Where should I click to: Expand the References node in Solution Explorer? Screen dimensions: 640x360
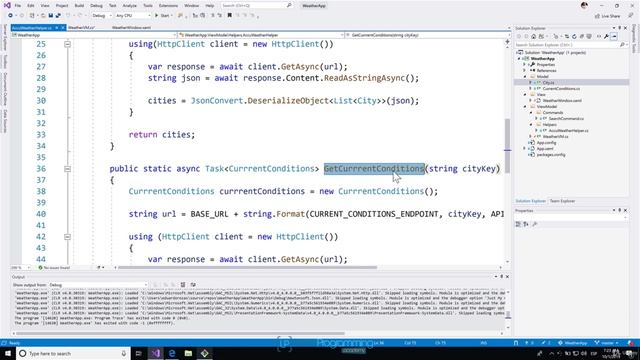[525, 71]
